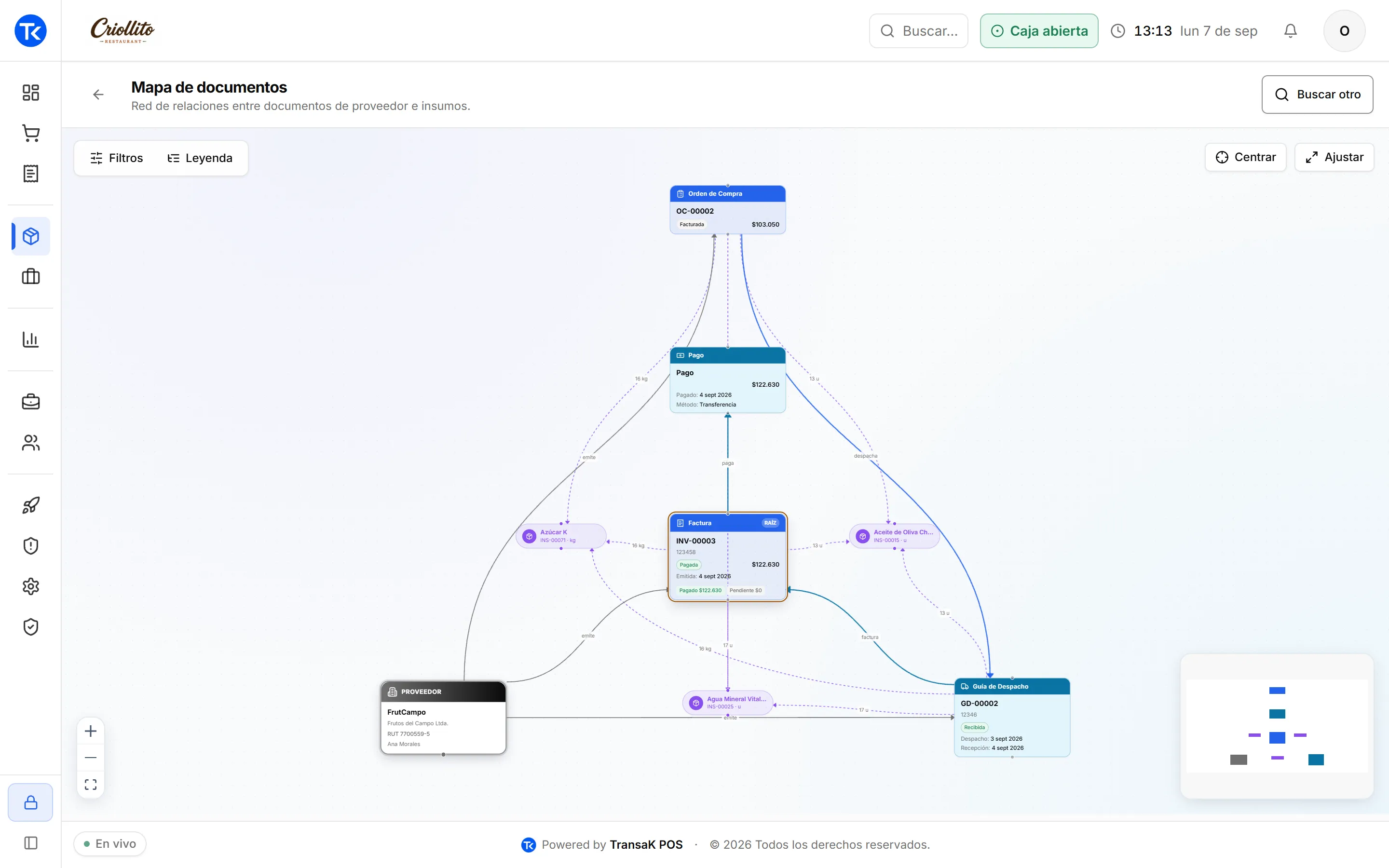Select the Guía de Despacho GD-00002 node

(x=1012, y=718)
